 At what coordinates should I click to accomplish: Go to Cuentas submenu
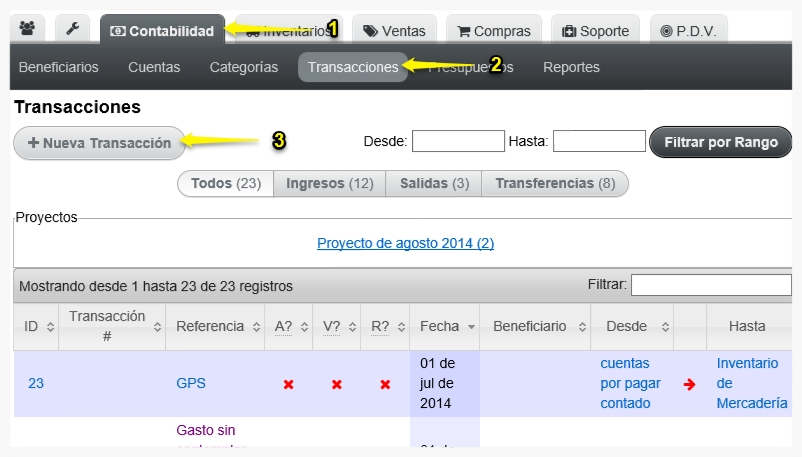[x=154, y=67]
